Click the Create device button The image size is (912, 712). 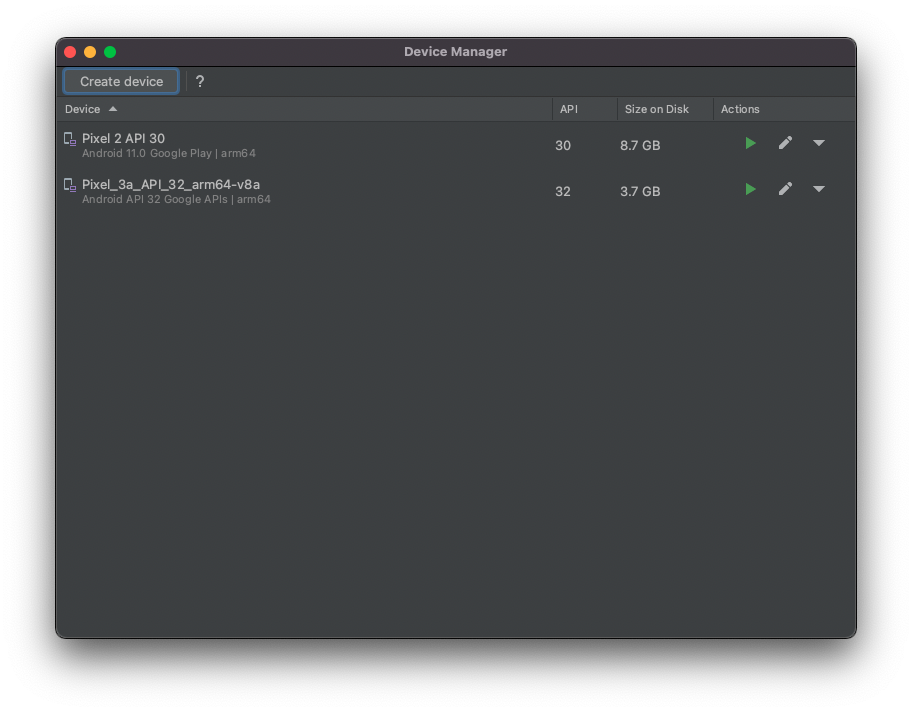click(120, 81)
